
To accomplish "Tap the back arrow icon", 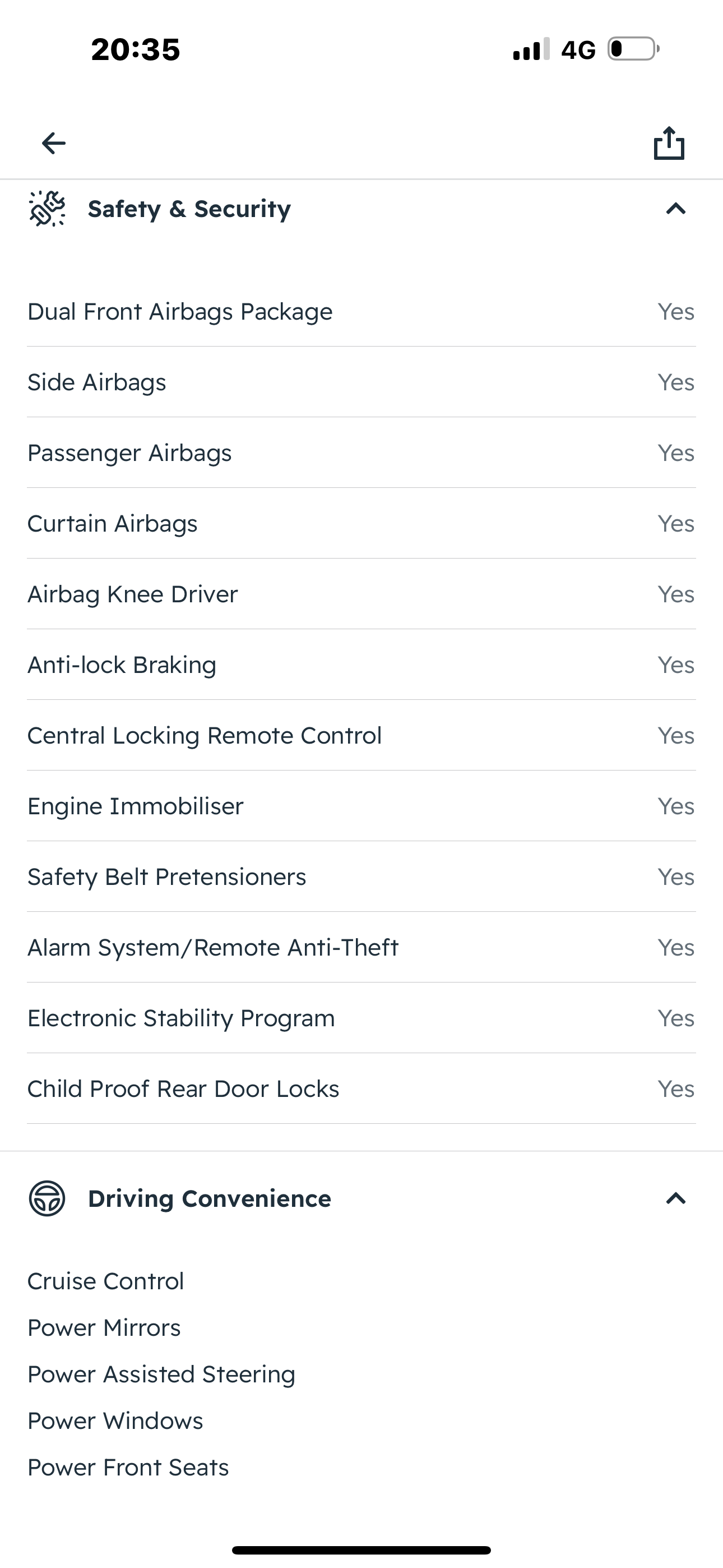I will pos(54,144).
